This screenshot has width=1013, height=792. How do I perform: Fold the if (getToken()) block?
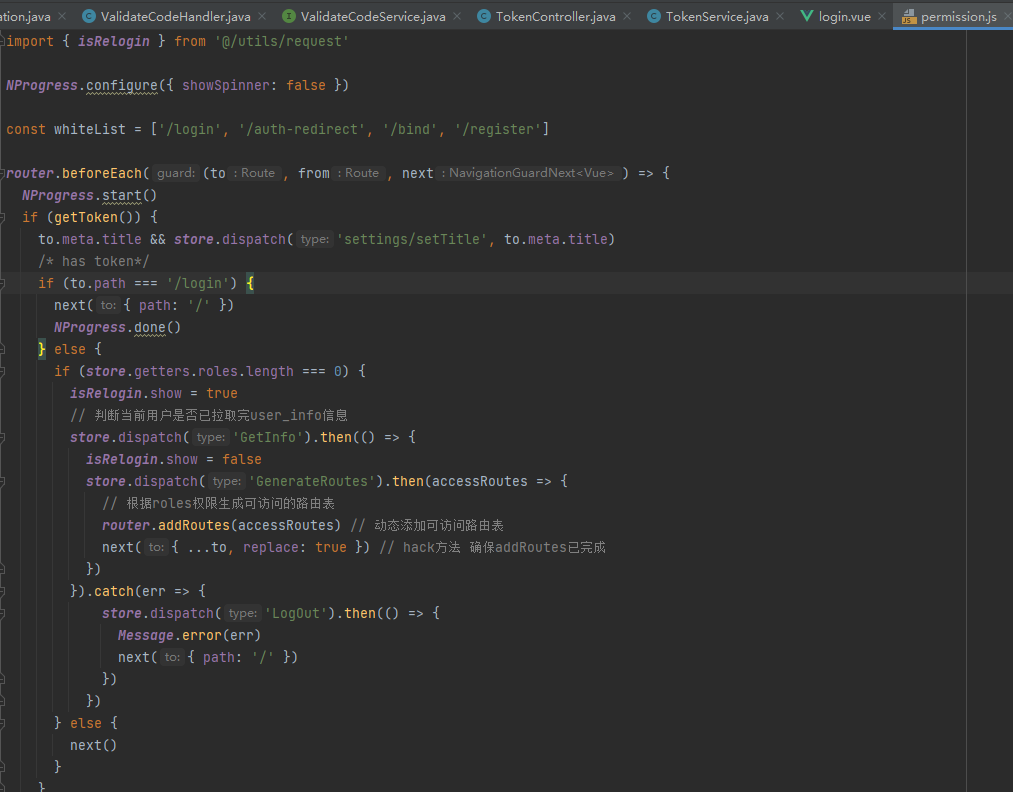[3, 217]
